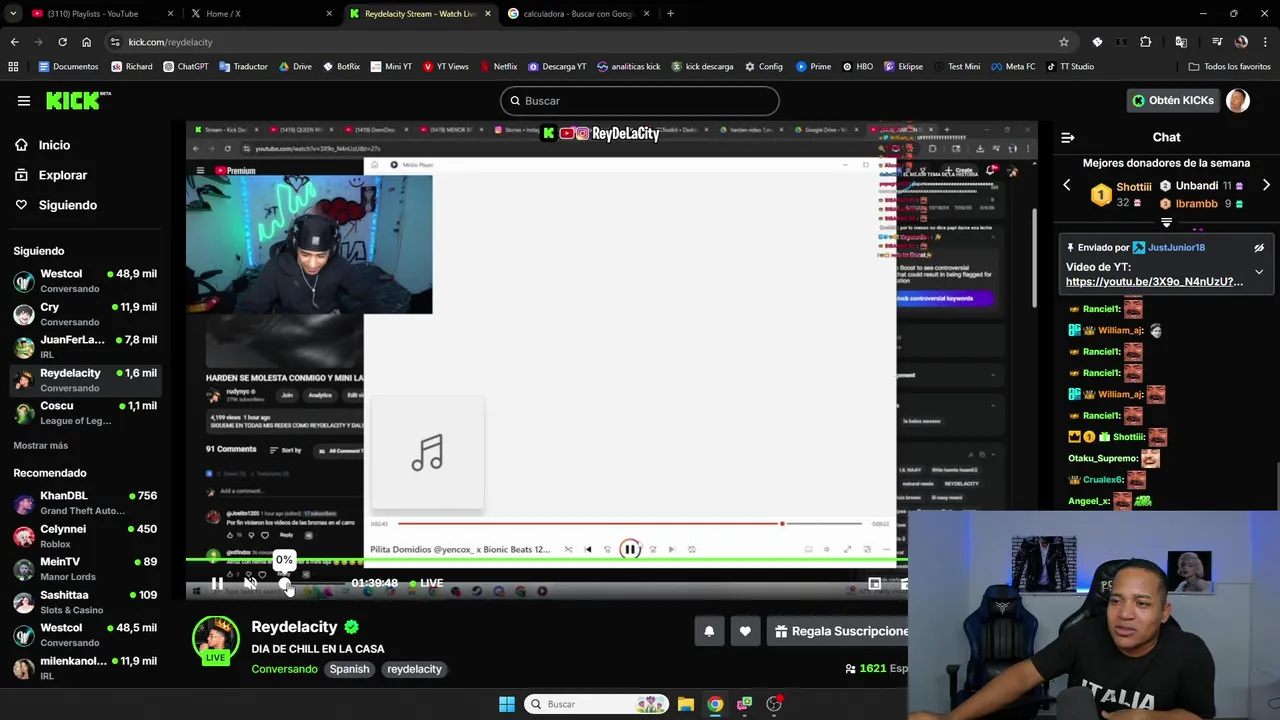Click the address bar URL
The image size is (1280, 720).
170,42
